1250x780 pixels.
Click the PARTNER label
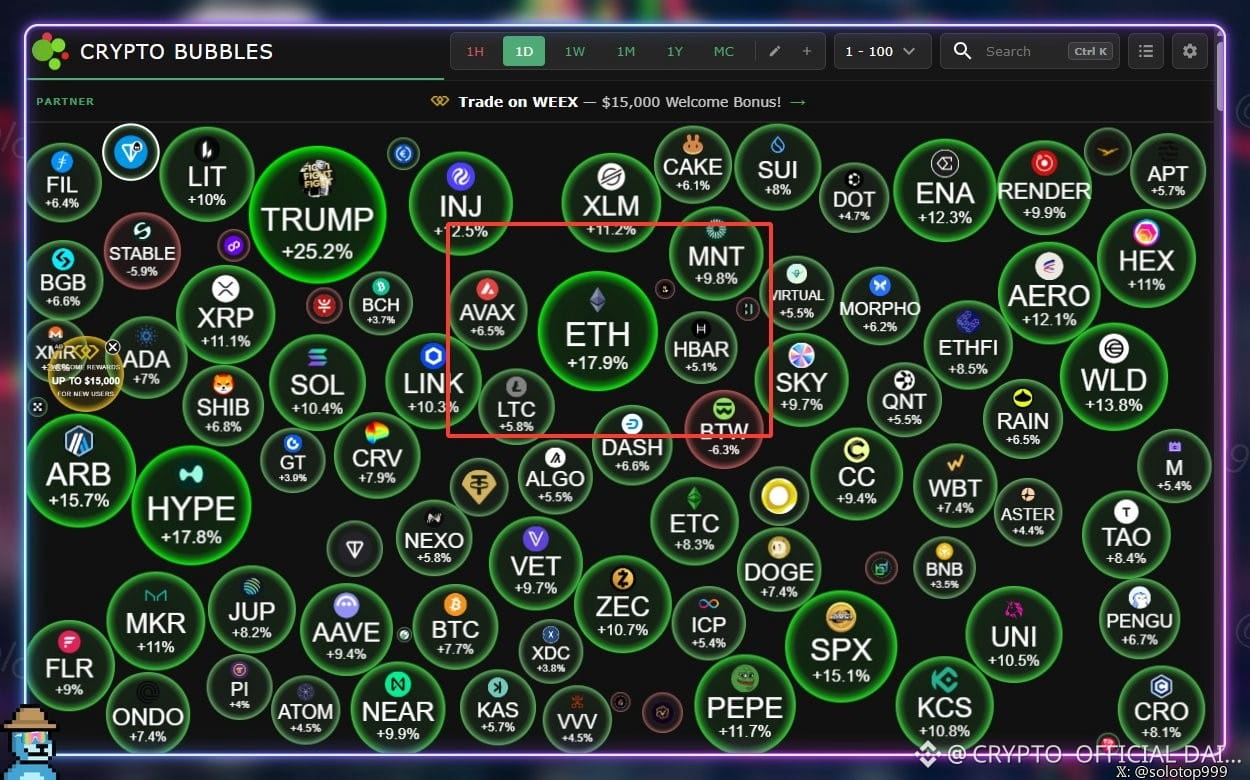tap(65, 102)
